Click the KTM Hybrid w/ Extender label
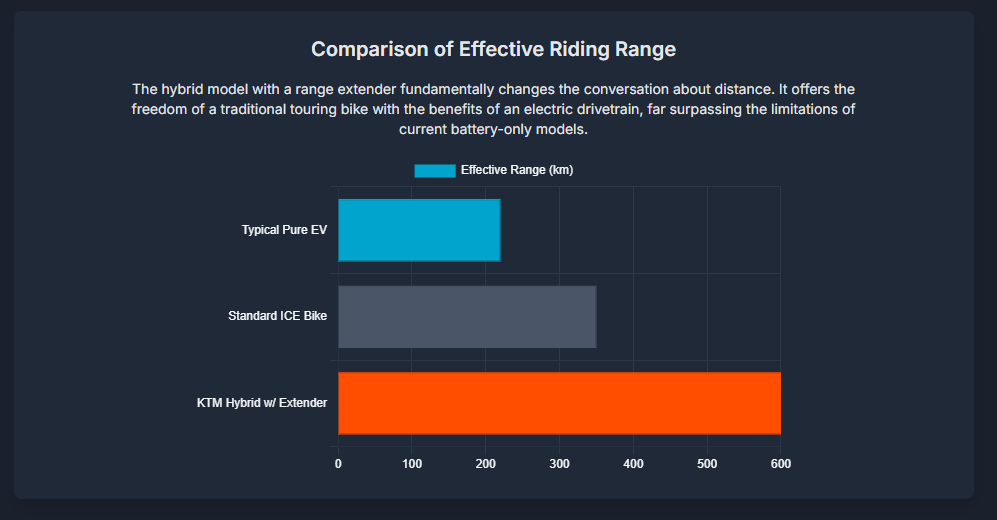Viewport: 997px width, 520px height. [262, 403]
